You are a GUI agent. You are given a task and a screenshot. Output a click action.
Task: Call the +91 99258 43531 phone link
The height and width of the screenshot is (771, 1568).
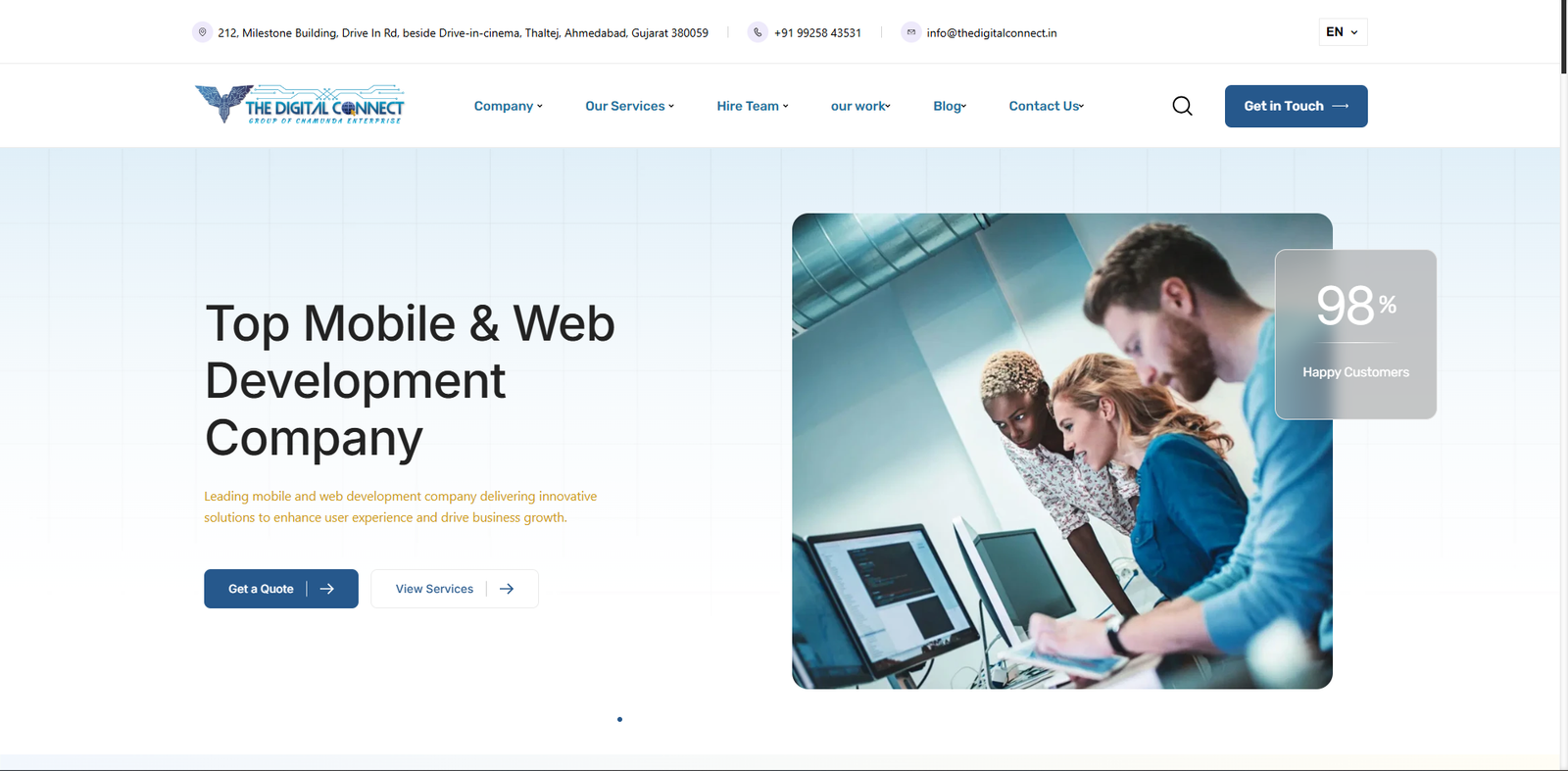(817, 33)
